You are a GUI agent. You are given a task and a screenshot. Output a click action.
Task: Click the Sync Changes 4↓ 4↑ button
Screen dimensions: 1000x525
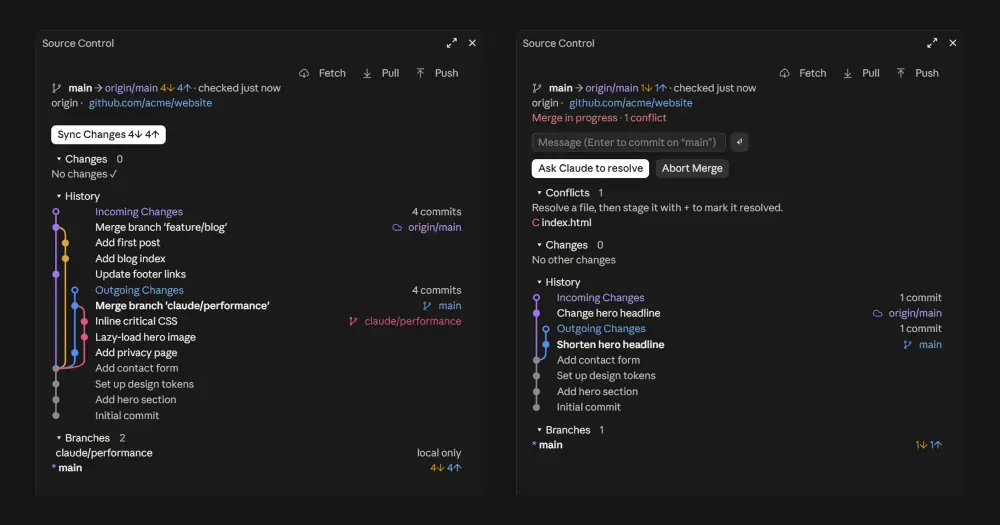point(108,135)
